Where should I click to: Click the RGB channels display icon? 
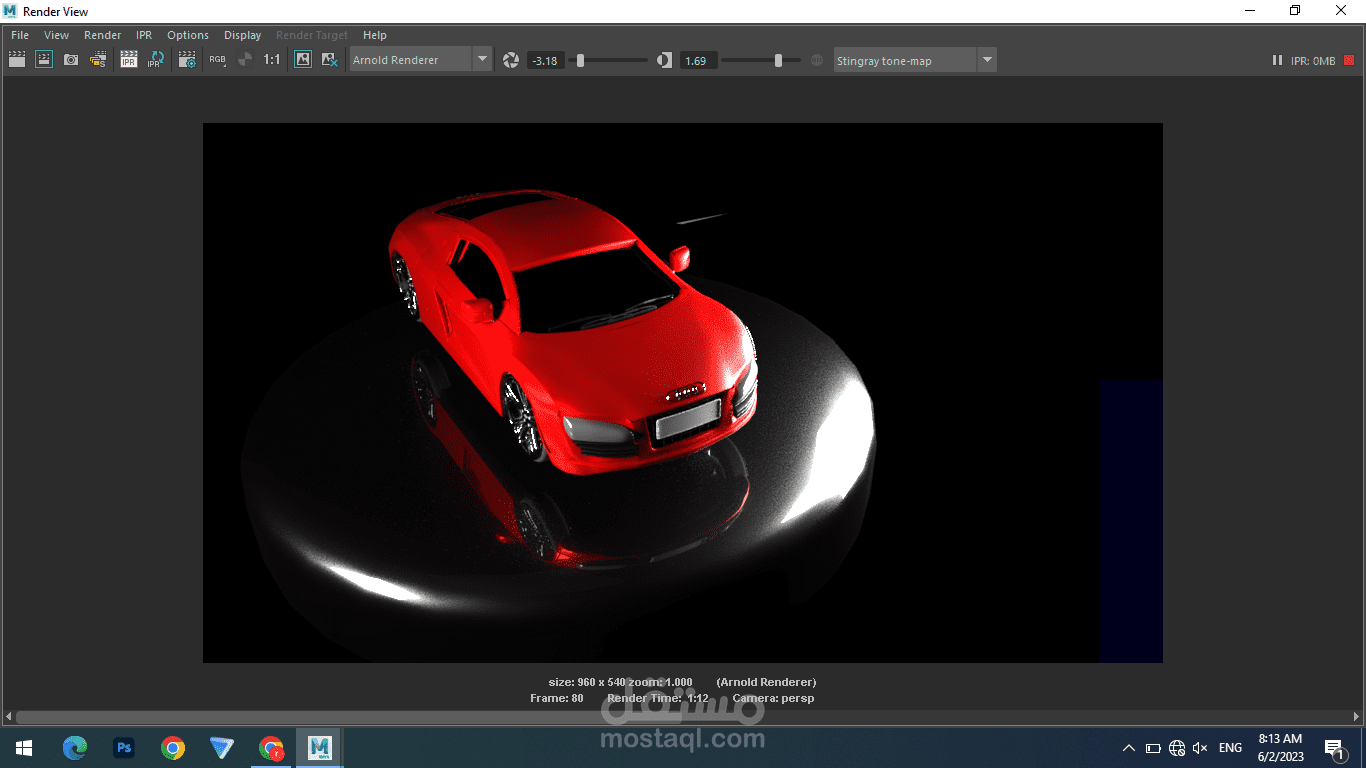tap(218, 60)
